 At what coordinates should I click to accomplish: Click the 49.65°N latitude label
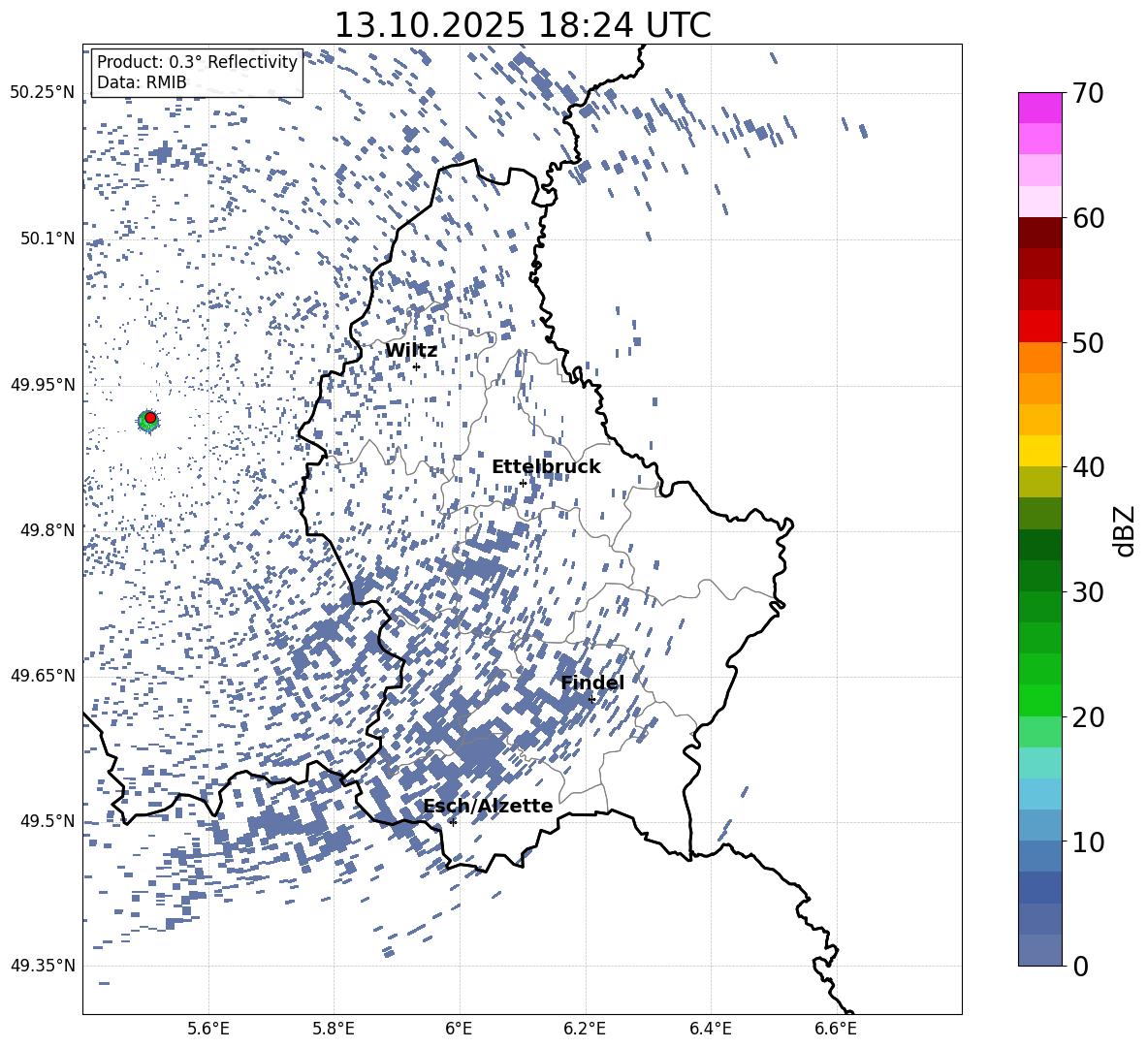[x=43, y=676]
